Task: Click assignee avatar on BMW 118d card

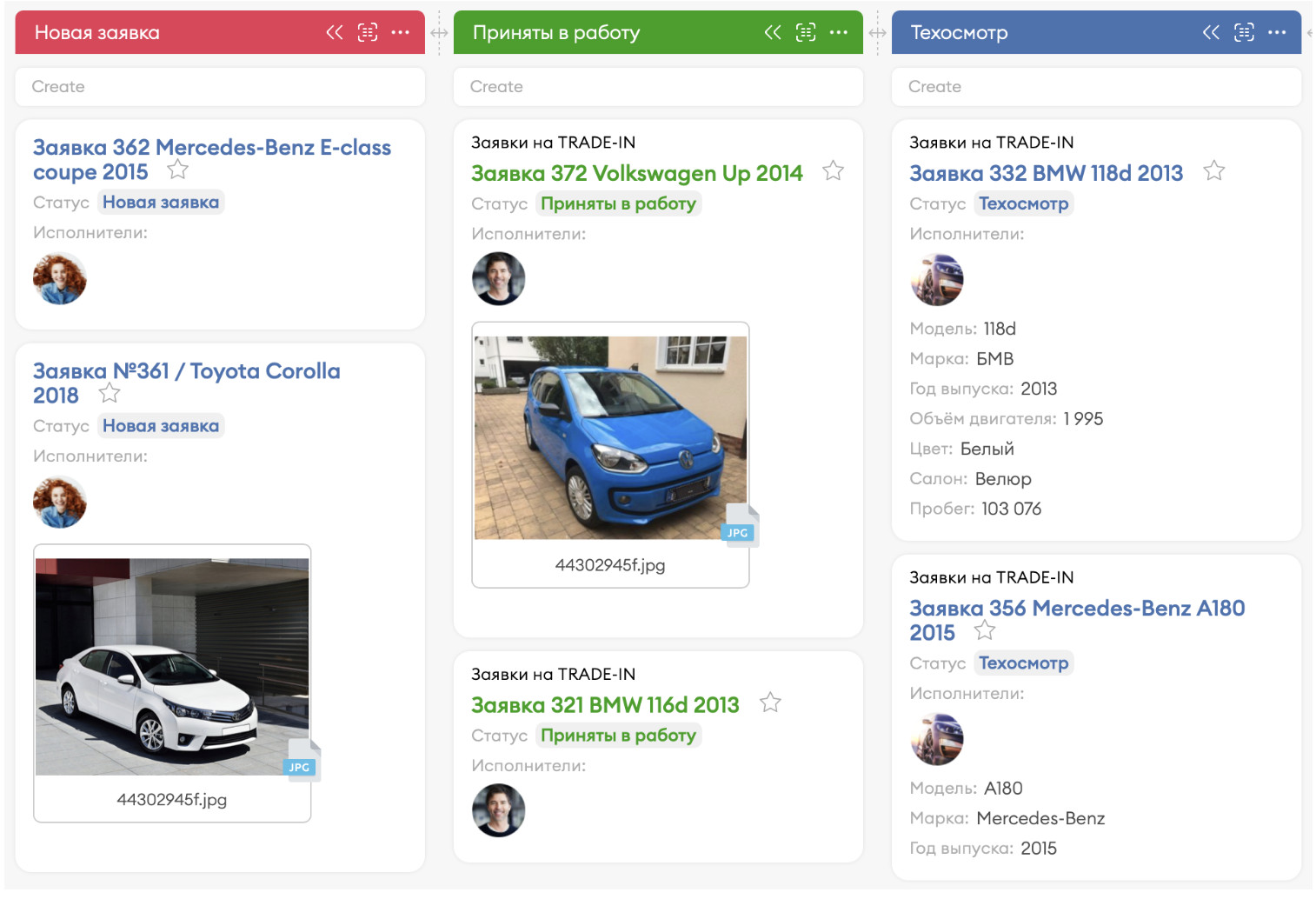Action: [936, 279]
